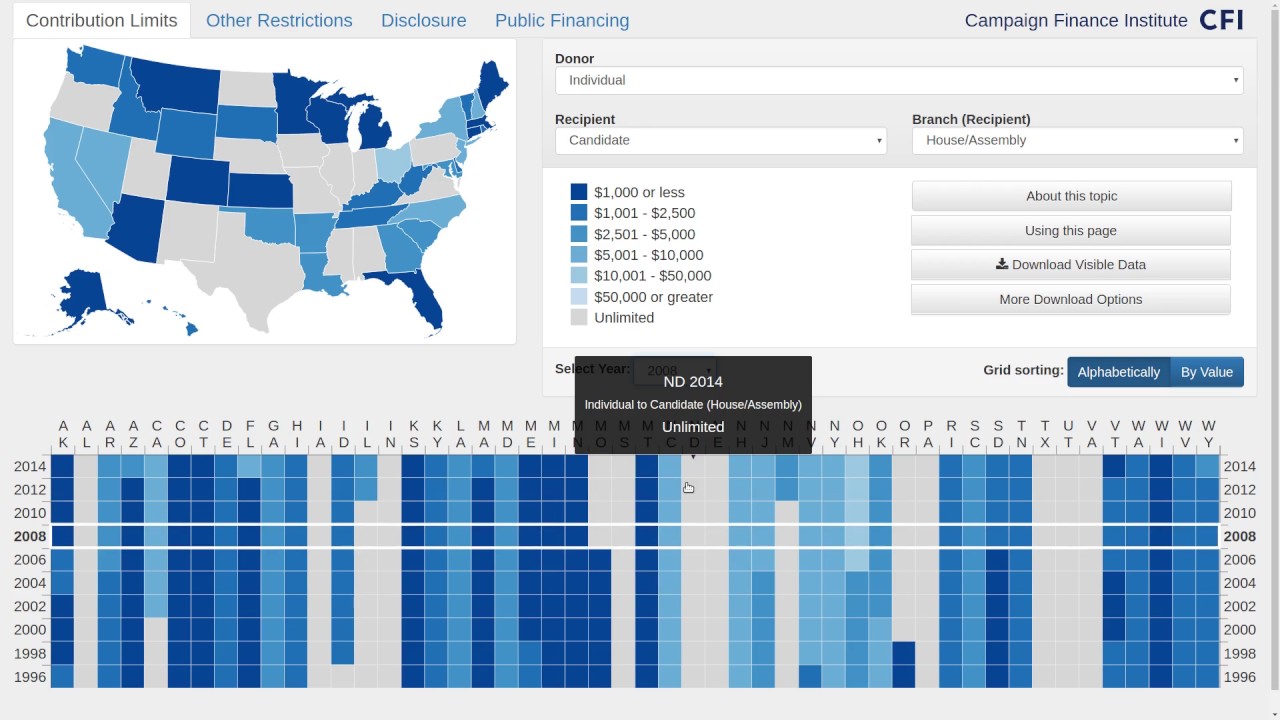Click the left 2000 row label
The height and width of the screenshot is (720, 1280).
(x=30, y=630)
